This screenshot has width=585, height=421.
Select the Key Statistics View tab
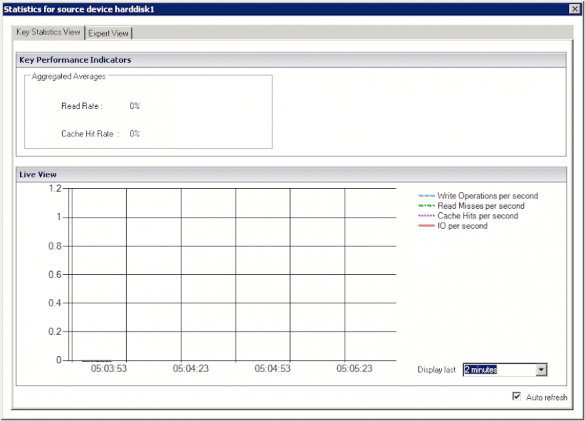click(48, 32)
